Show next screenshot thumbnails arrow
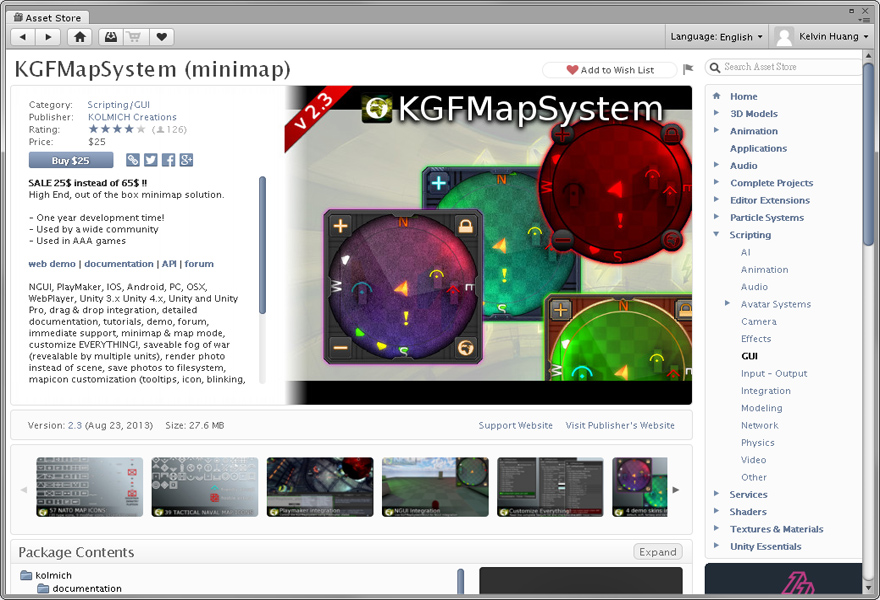This screenshot has width=880, height=600. pos(676,489)
